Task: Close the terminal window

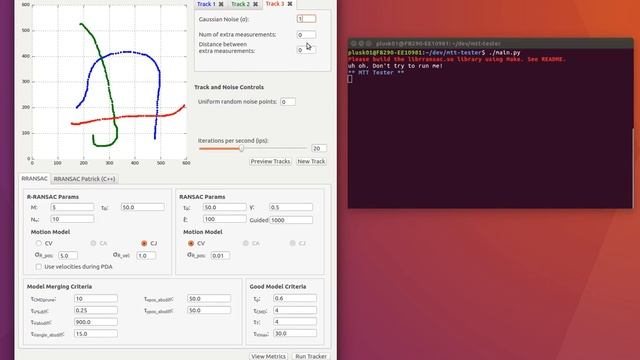Action: [353, 43]
